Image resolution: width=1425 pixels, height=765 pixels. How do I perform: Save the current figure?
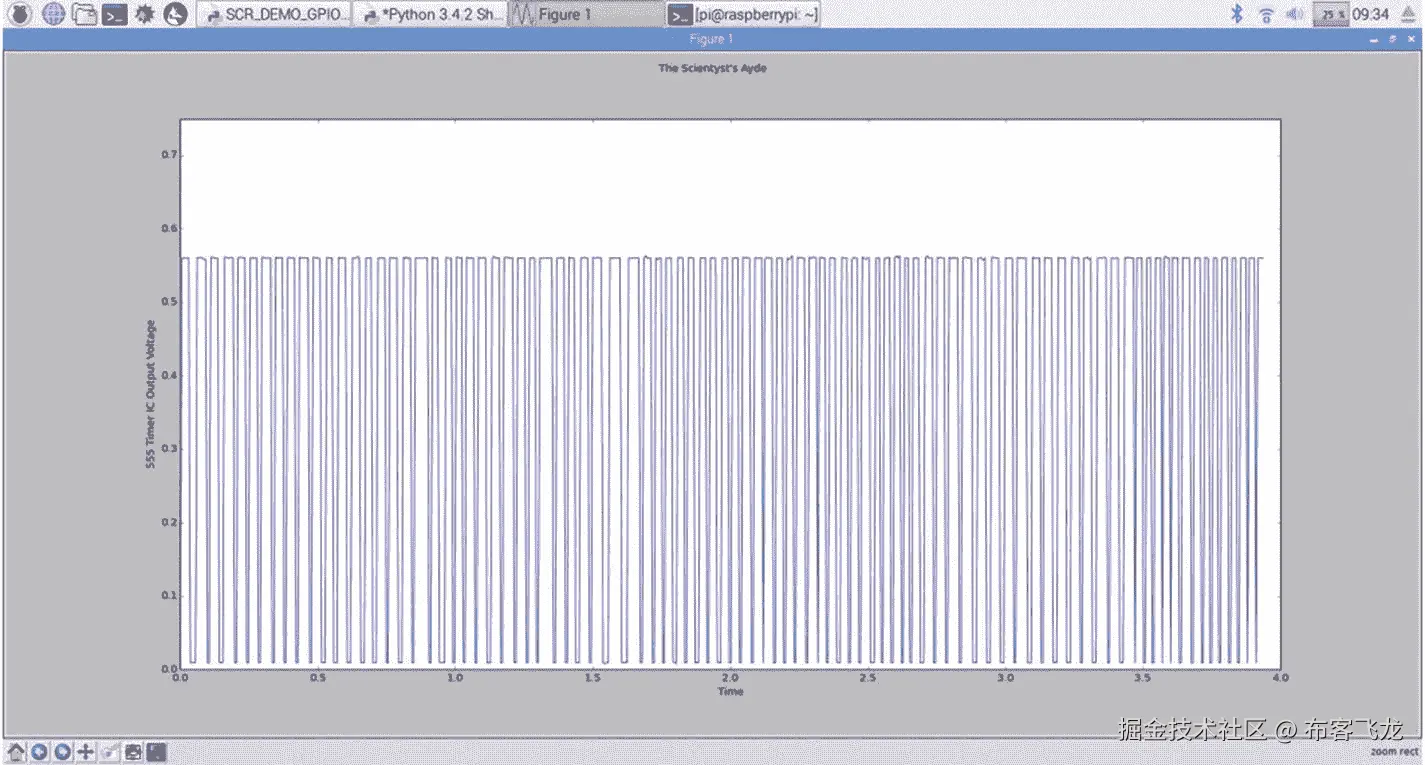pyautogui.click(x=133, y=751)
